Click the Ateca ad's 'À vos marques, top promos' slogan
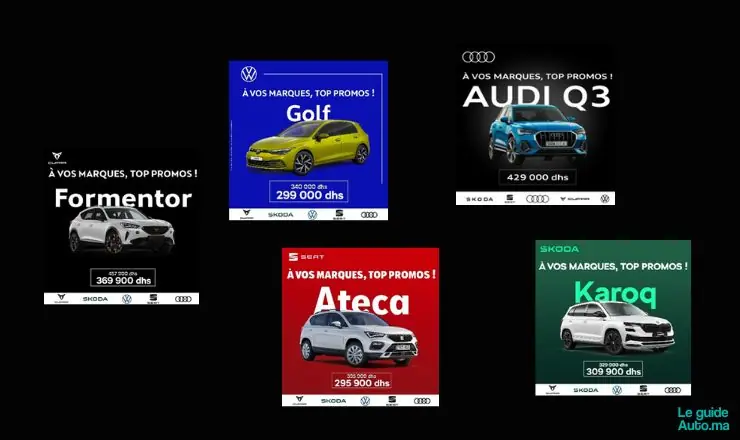The width and height of the screenshot is (740, 440). pyautogui.click(x=361, y=274)
